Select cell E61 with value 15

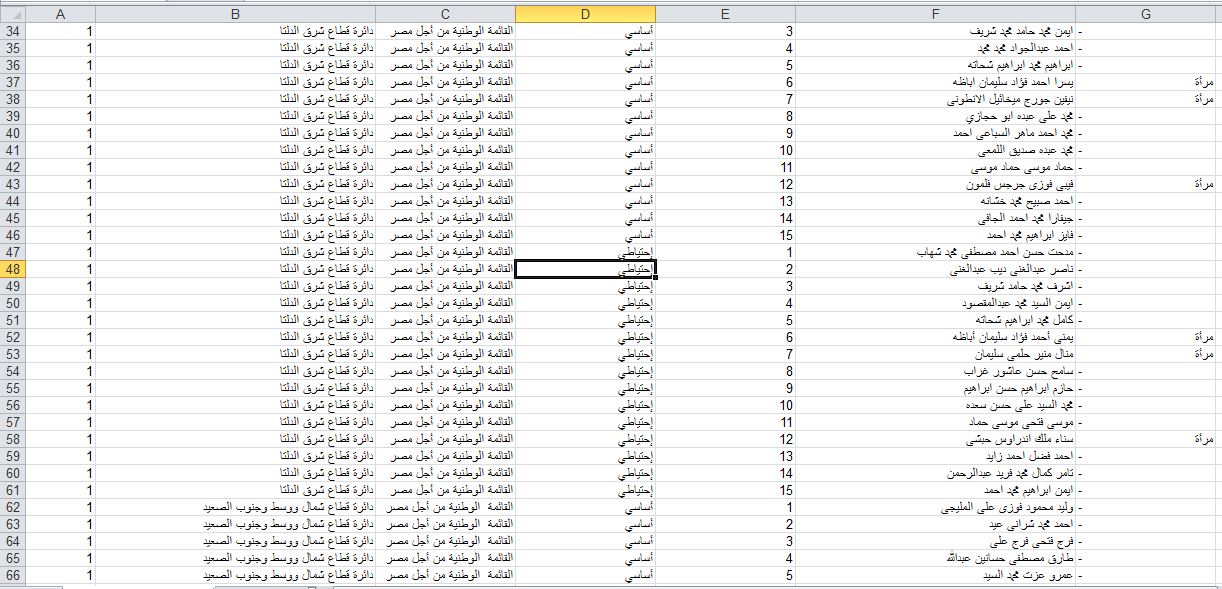click(725, 490)
